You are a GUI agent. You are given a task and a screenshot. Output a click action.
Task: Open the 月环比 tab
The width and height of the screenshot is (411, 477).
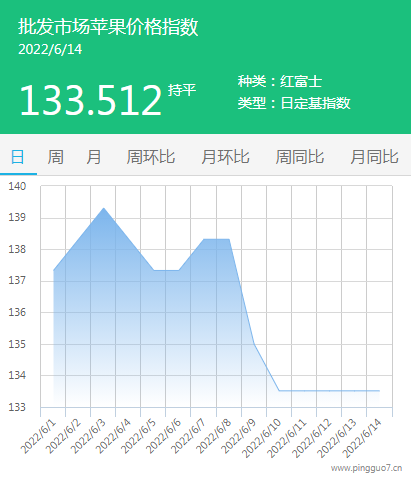225,157
